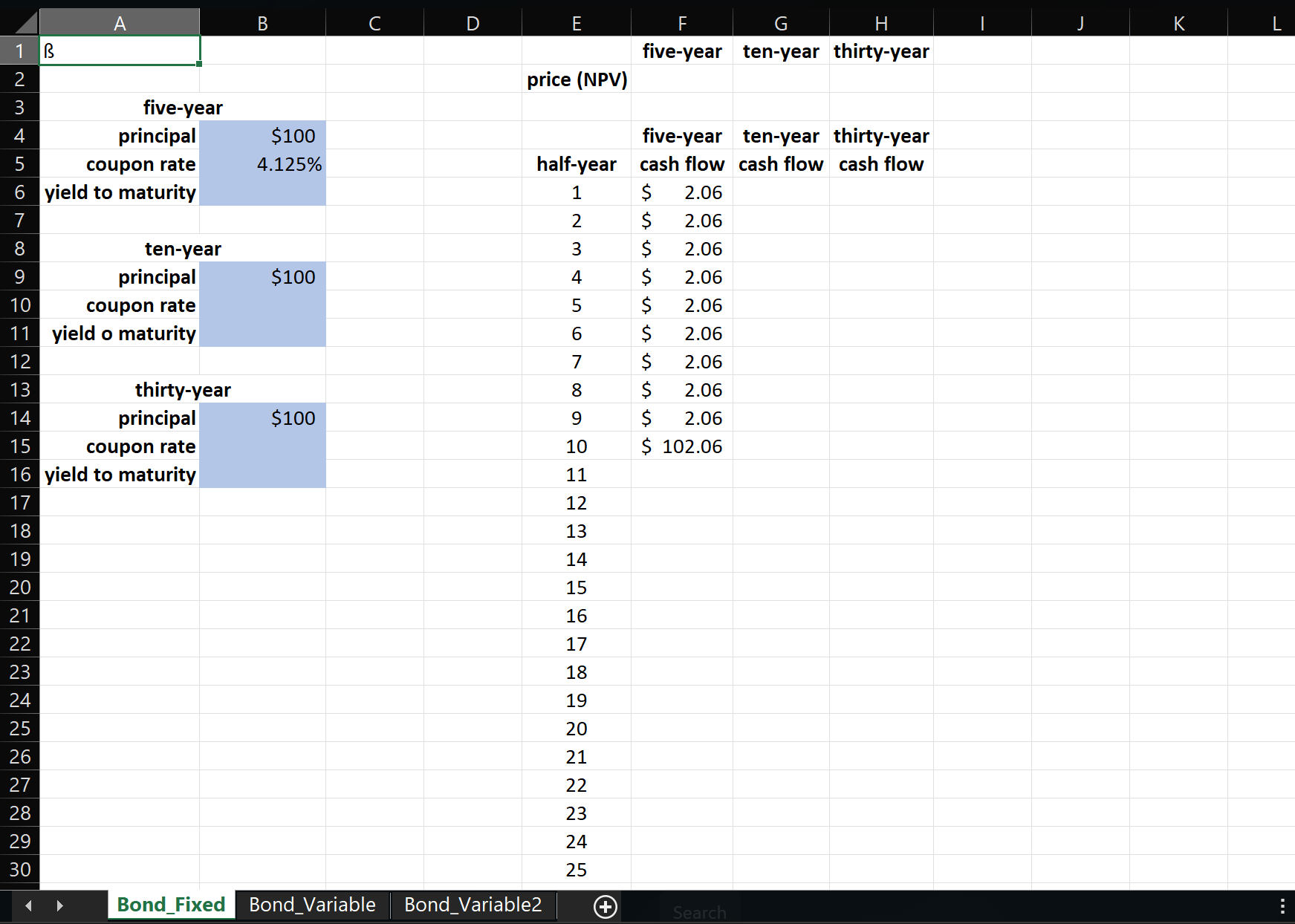Click the 'ten-year' header in row 1
The image size is (1295, 924).
781,51
